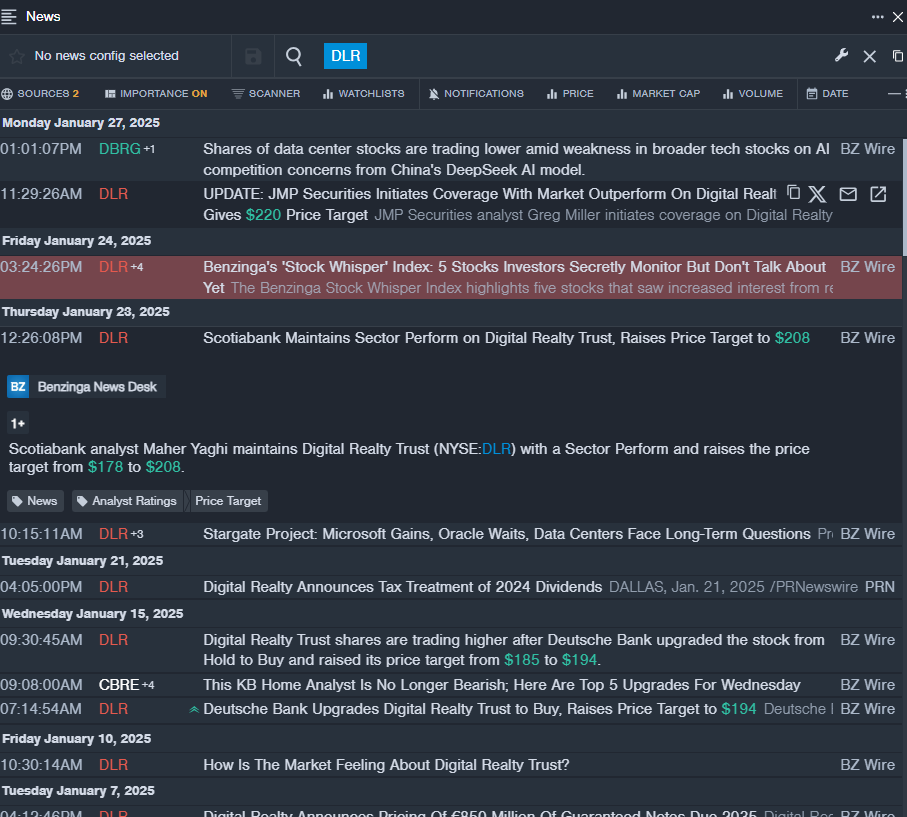Select the Scanner filter tab
This screenshot has width=907, height=817.
tap(265, 94)
